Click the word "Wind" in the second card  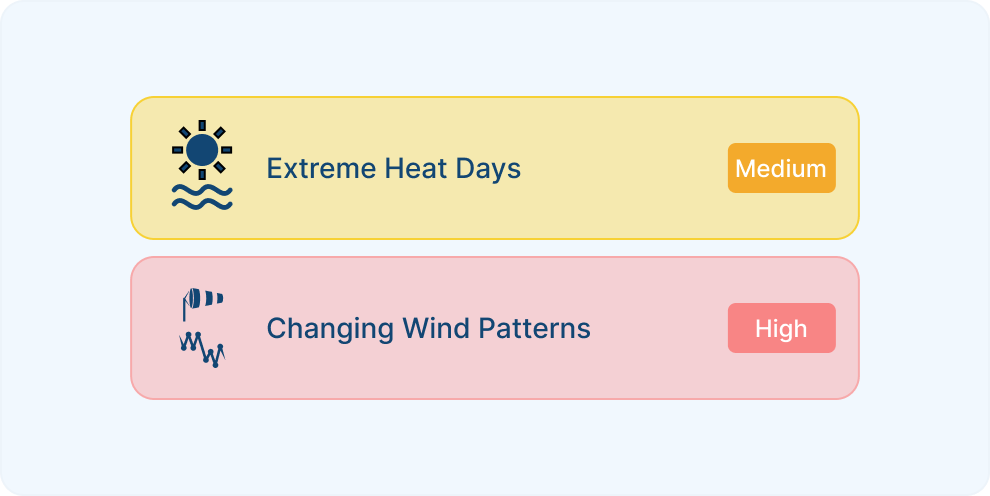click(437, 328)
